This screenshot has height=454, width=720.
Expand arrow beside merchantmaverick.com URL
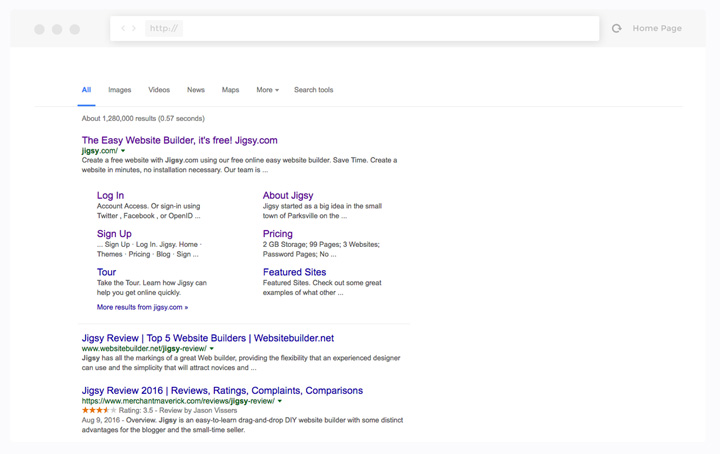coord(280,401)
